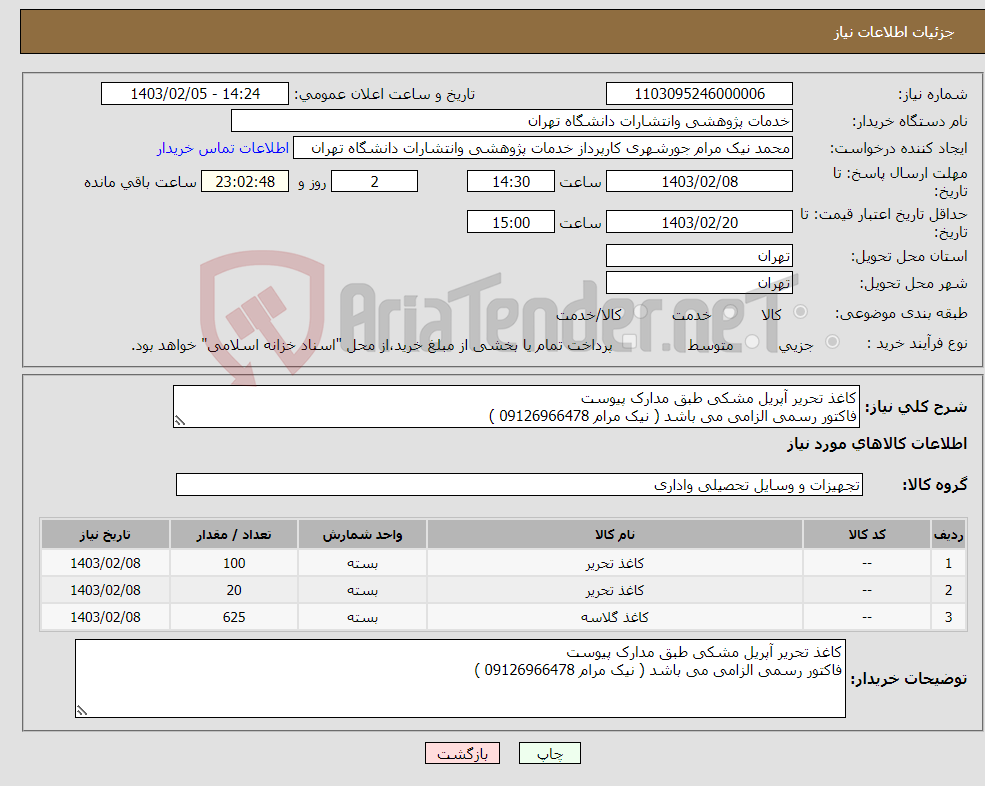Screen dimensions: 985x786
Task: Click the price validity date 1403/02/20 field
Action: click(699, 222)
